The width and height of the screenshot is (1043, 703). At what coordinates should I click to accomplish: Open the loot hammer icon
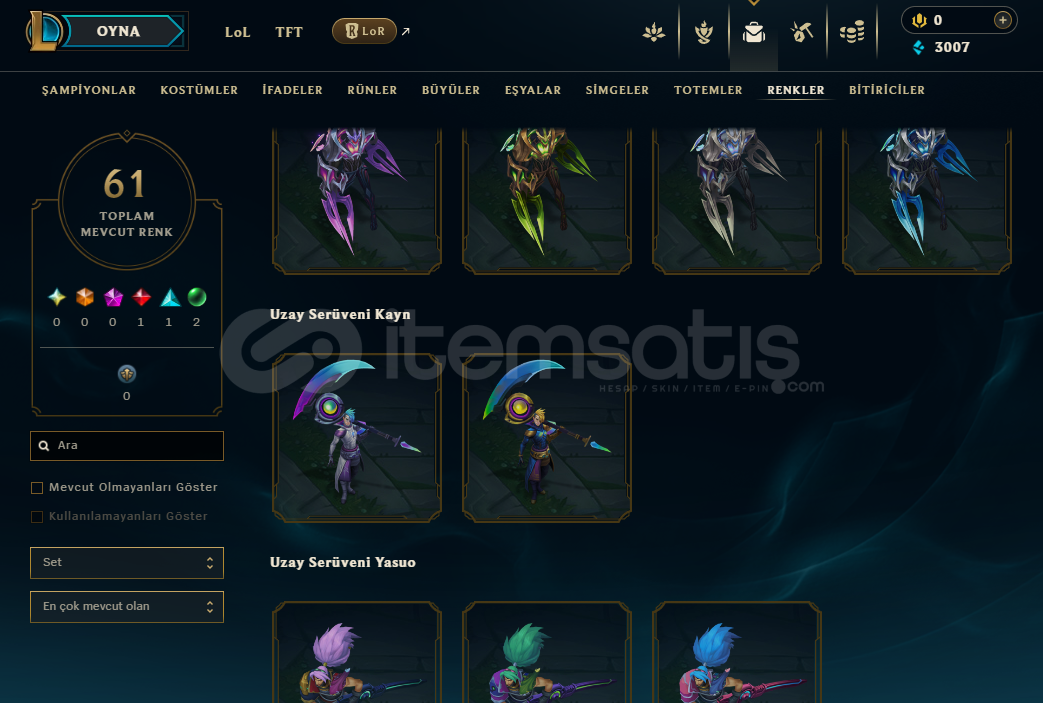tap(802, 32)
